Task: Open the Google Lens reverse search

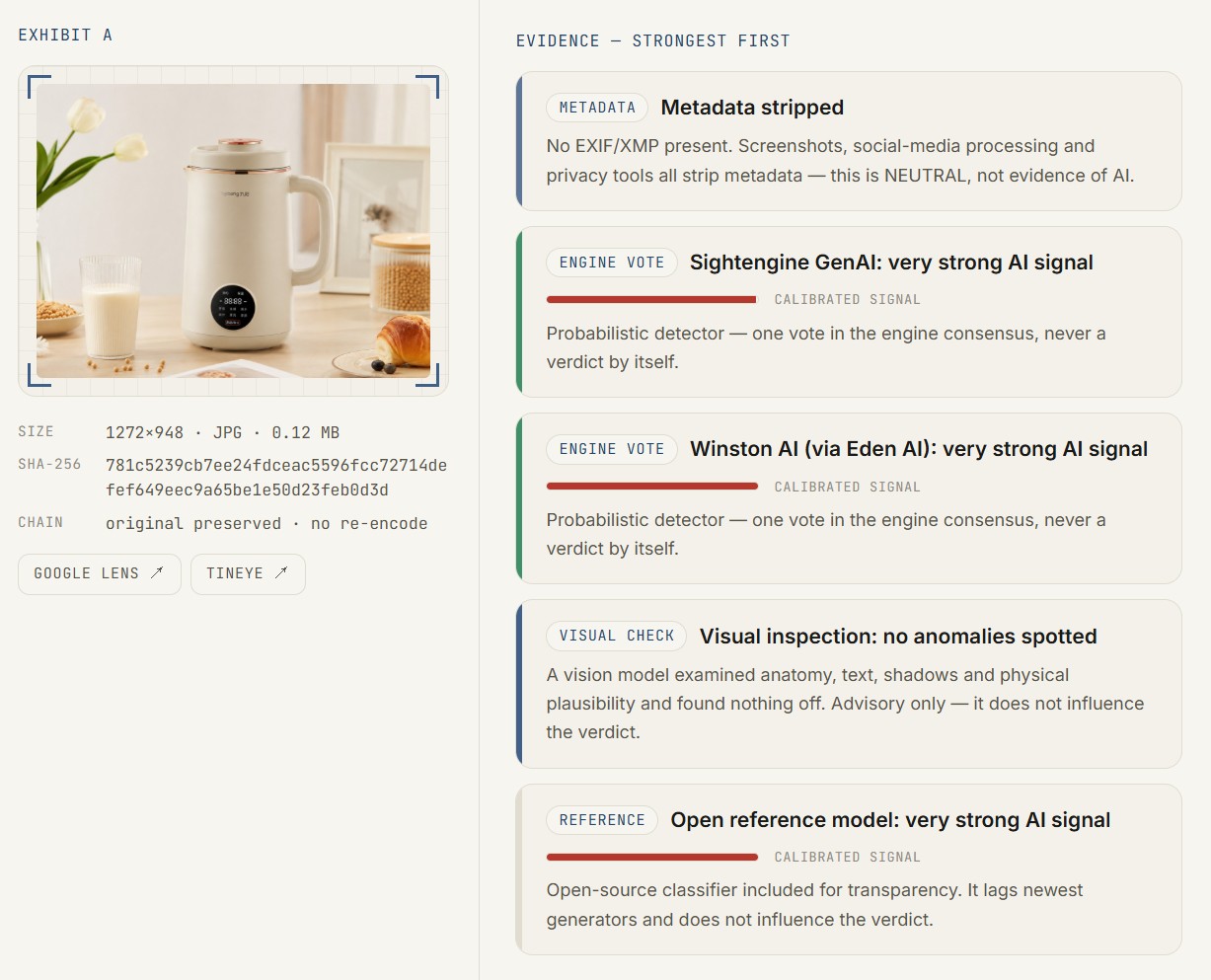Action: (100, 574)
